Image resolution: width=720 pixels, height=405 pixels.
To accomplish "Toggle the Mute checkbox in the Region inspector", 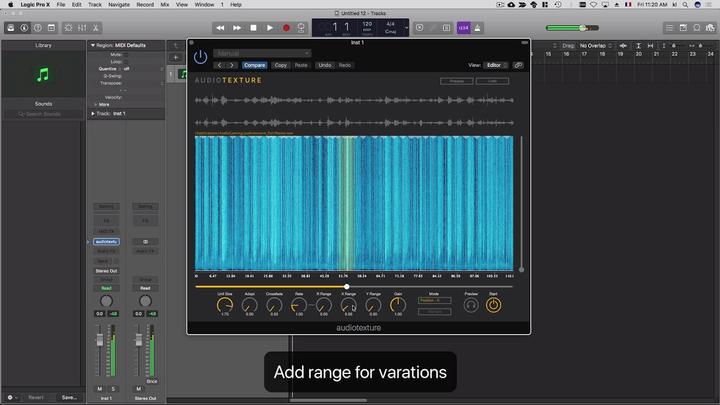I will coord(126,55).
